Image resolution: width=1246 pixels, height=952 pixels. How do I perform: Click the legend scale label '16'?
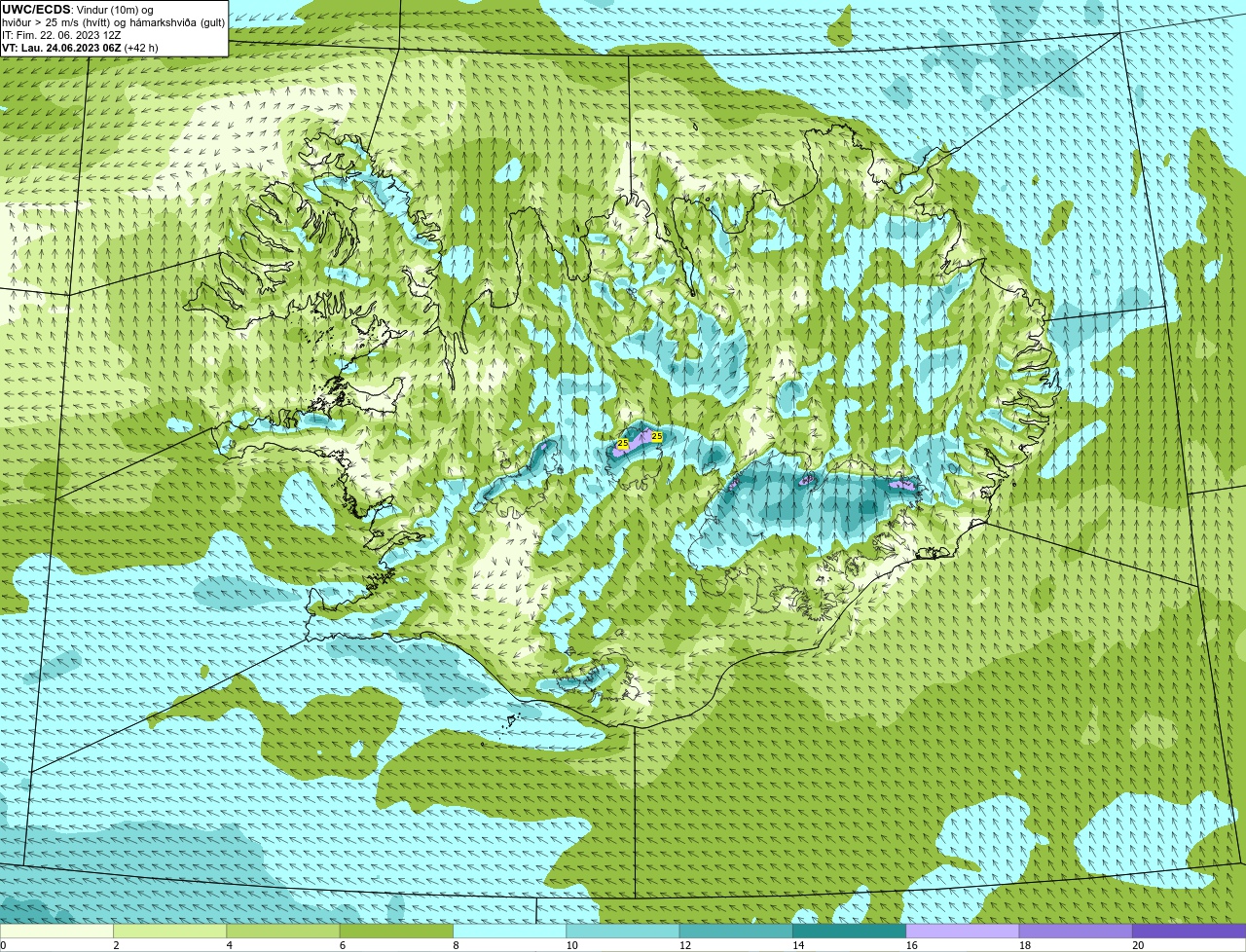point(911,945)
